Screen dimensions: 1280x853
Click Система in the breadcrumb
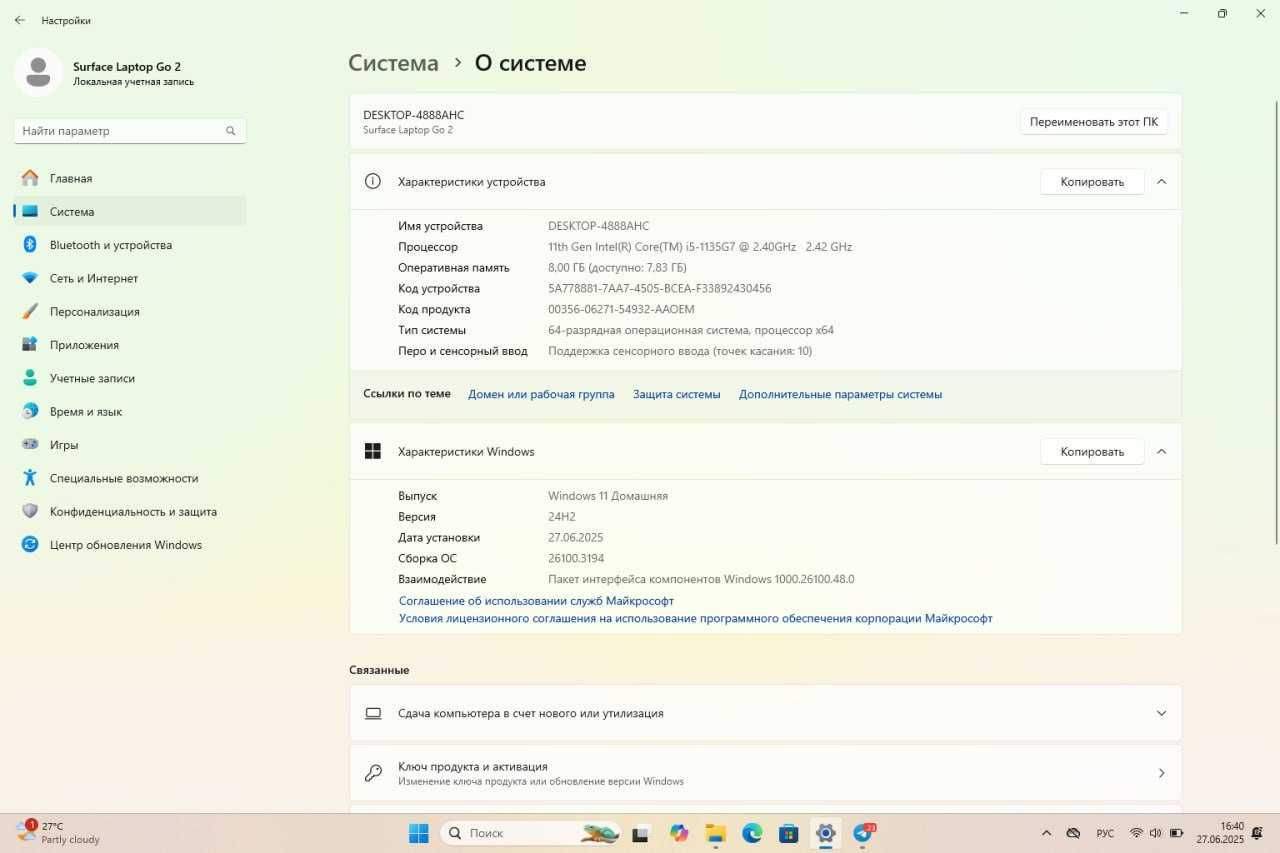tap(393, 63)
